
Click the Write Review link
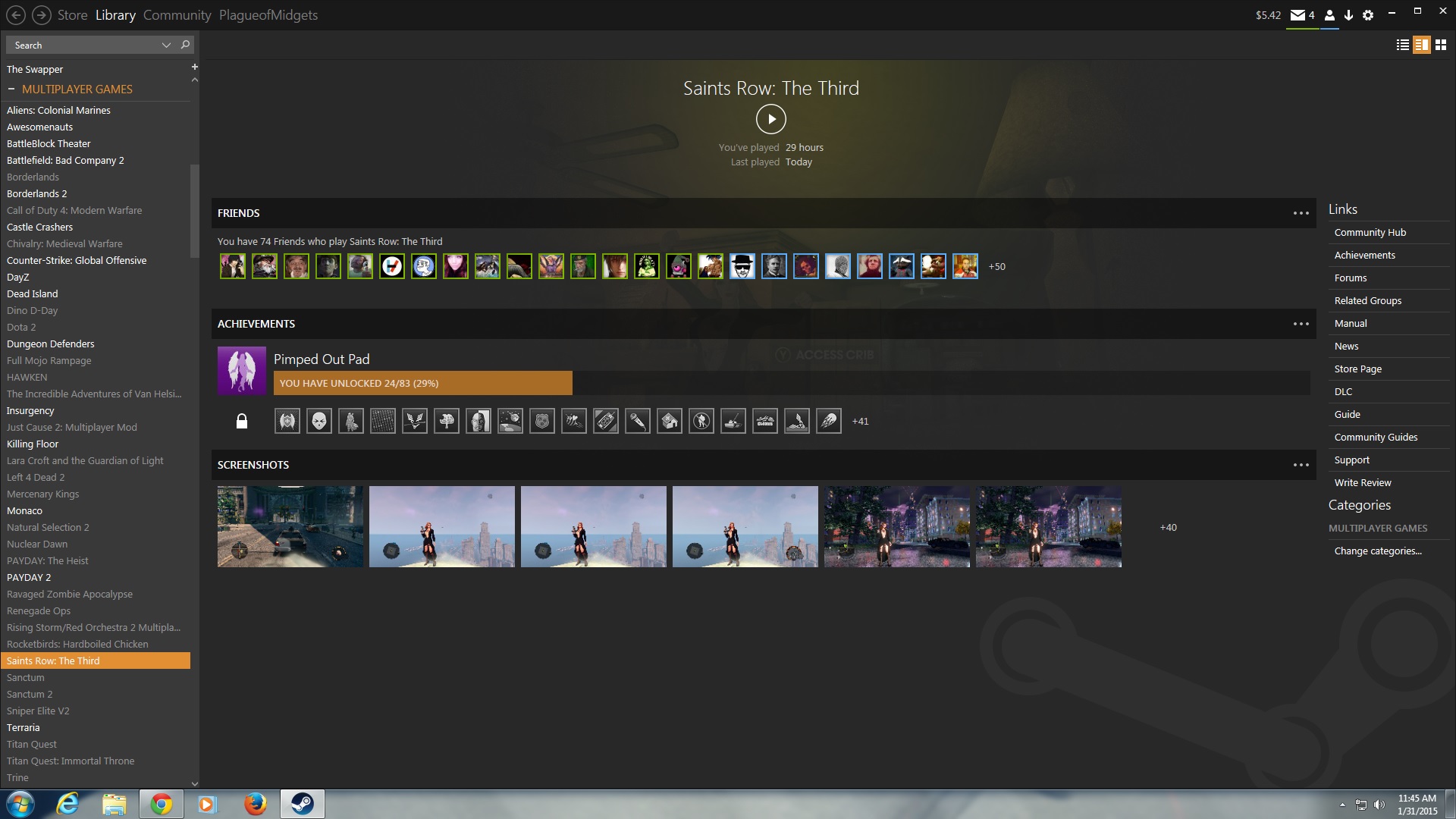point(1363,483)
